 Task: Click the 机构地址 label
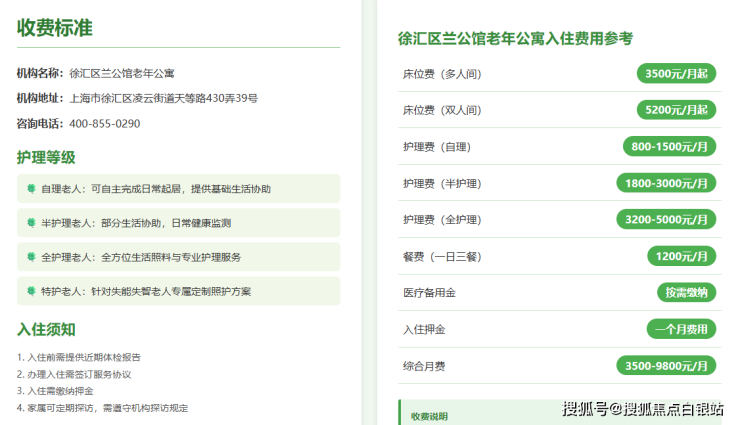pos(40,98)
